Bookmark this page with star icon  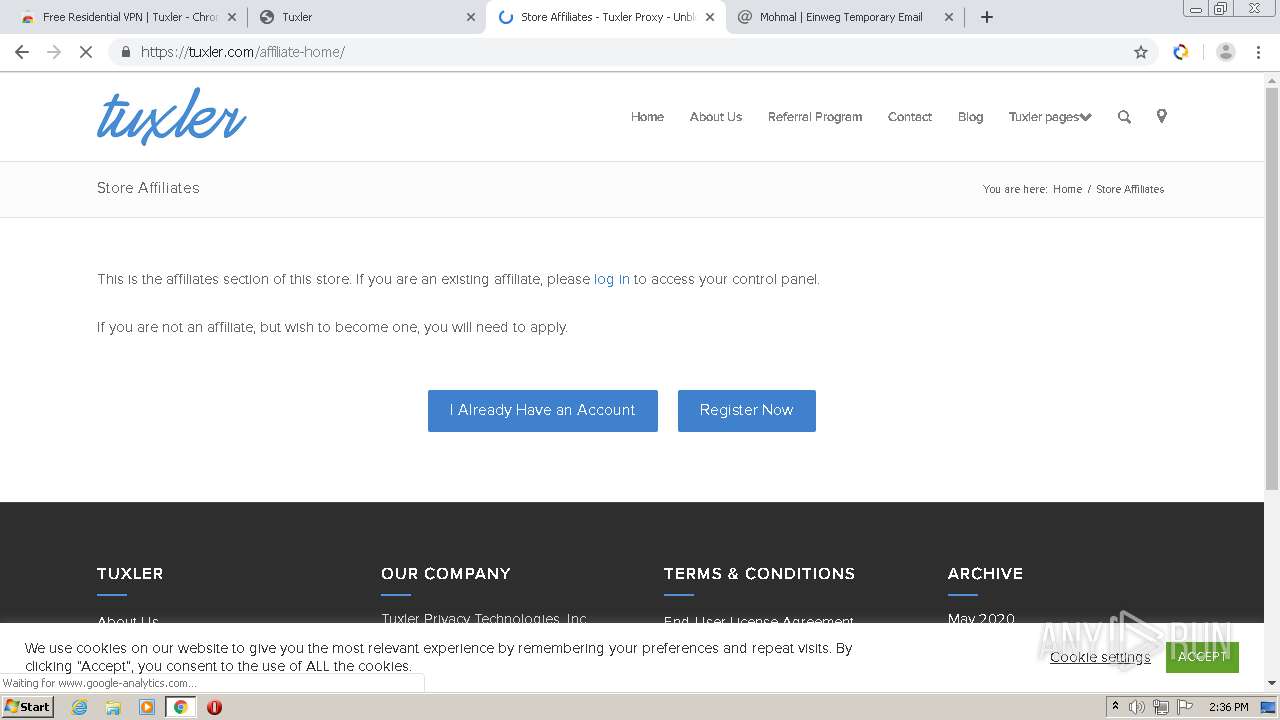click(1141, 52)
